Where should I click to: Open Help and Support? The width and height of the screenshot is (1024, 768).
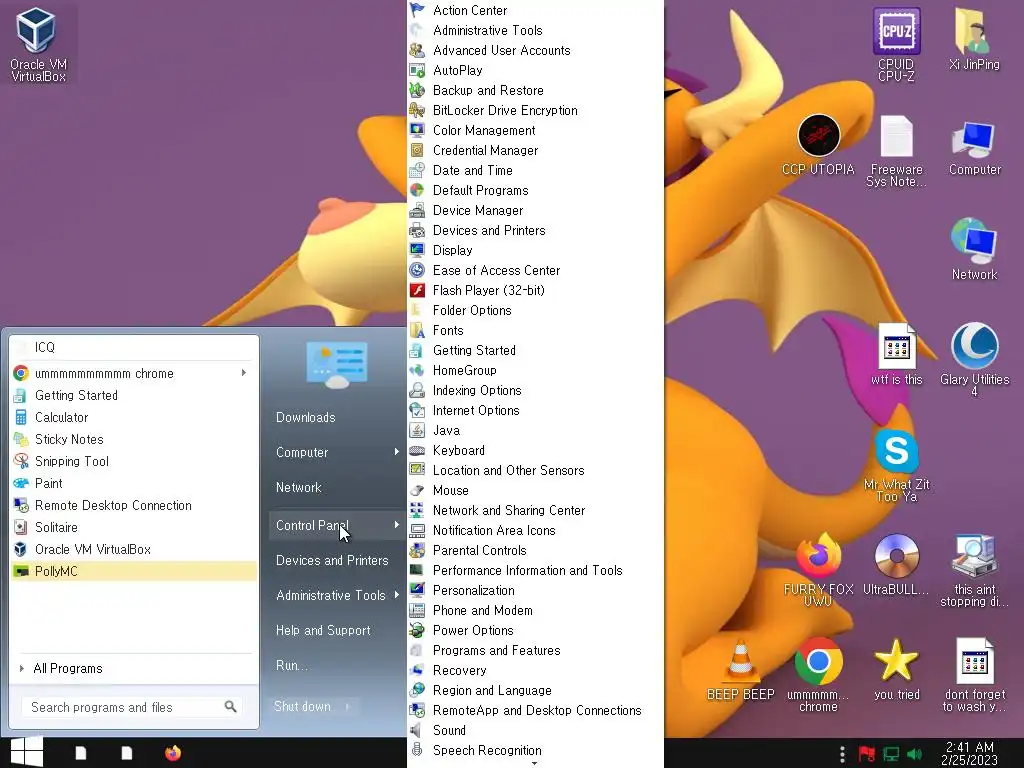coord(323,630)
